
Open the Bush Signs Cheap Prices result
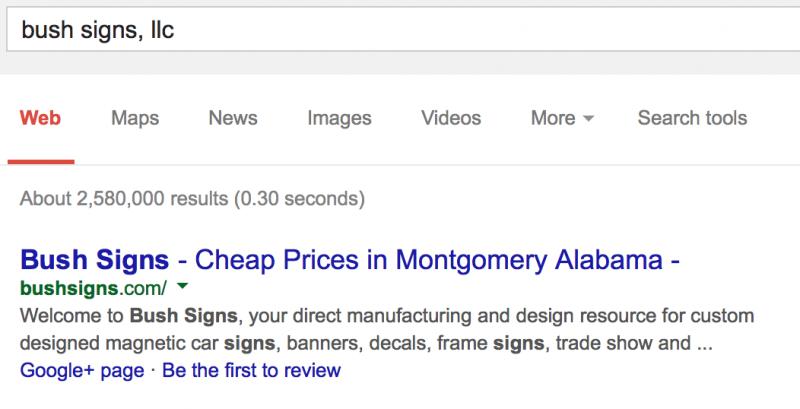(349, 260)
